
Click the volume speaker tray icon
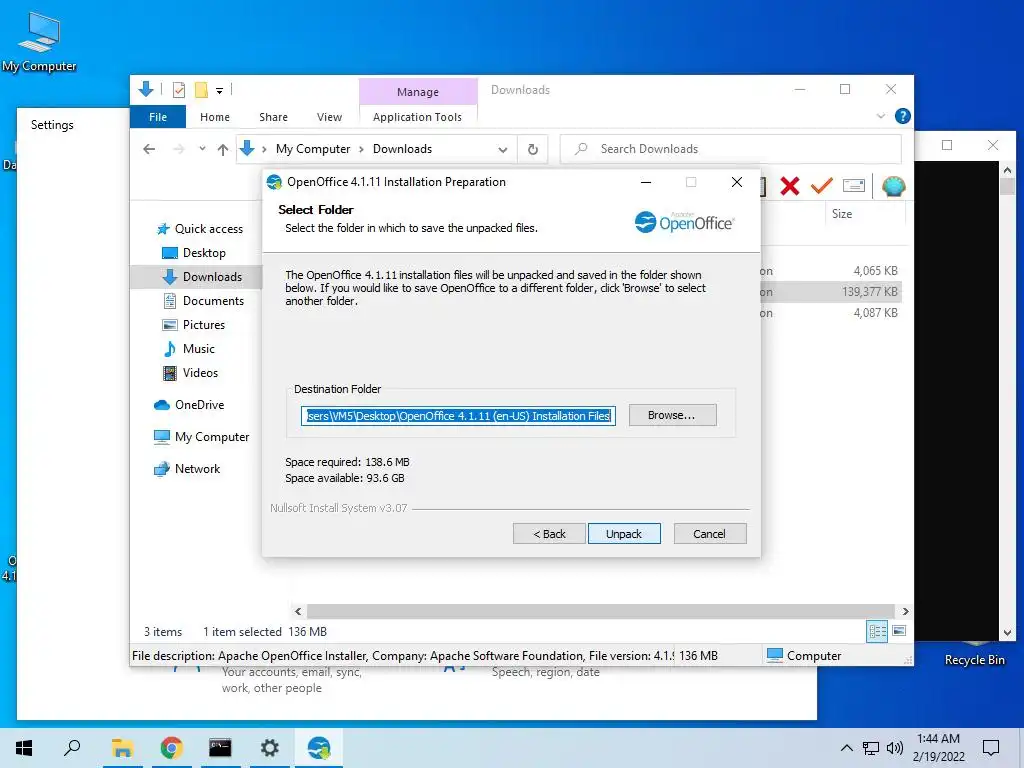(895, 748)
